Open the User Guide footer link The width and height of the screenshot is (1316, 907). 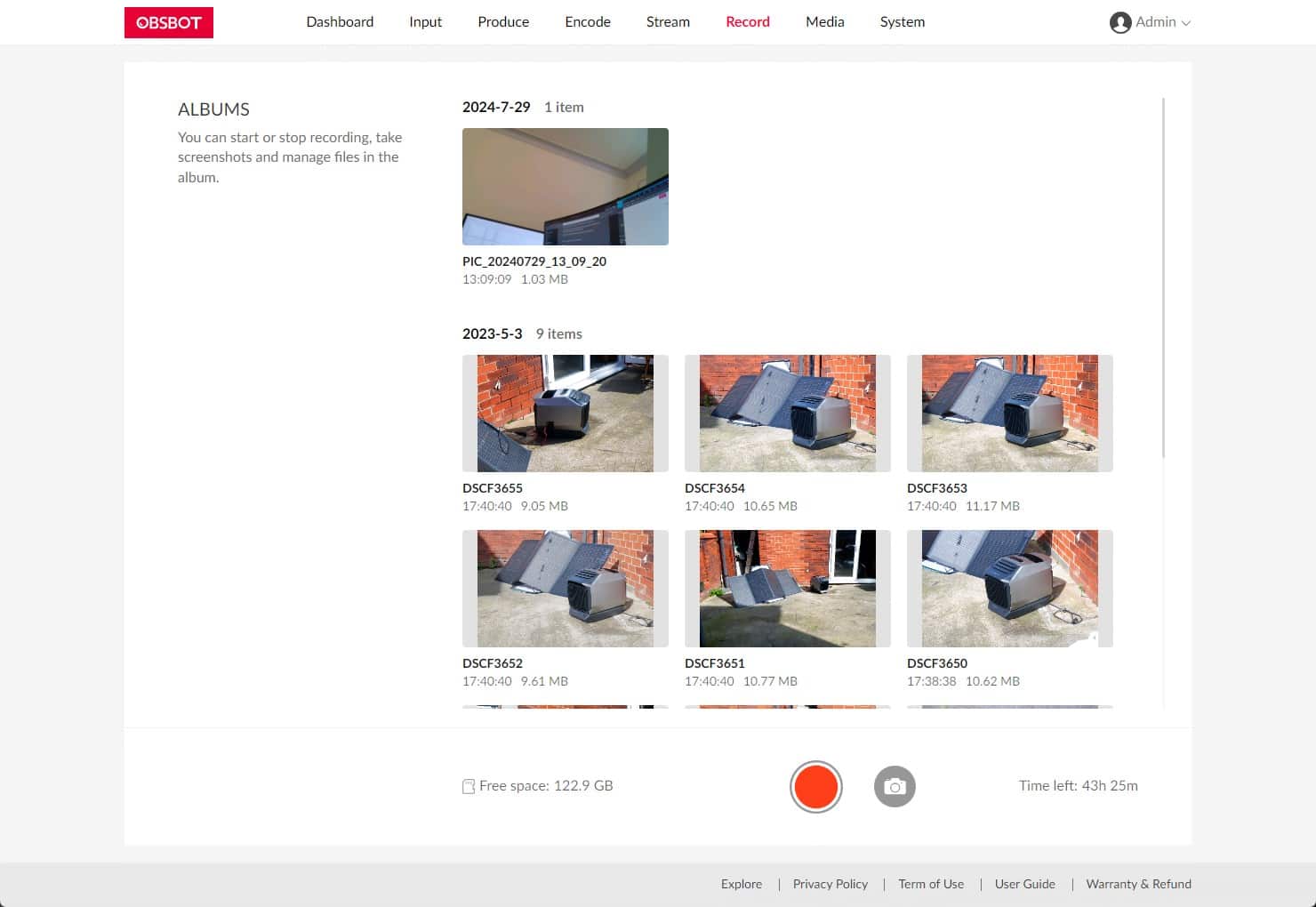pyautogui.click(x=1024, y=884)
